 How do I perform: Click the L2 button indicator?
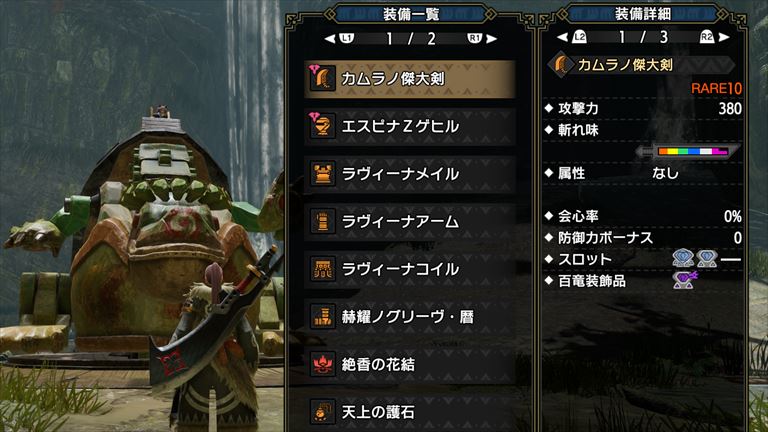[x=579, y=37]
